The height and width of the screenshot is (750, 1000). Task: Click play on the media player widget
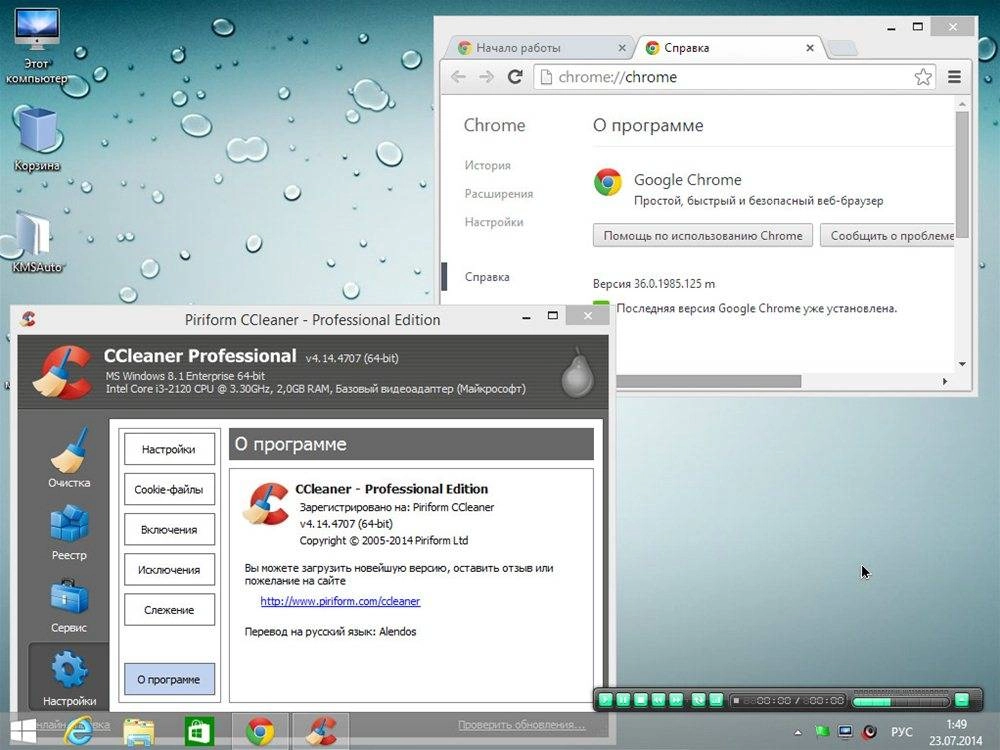[x=605, y=700]
